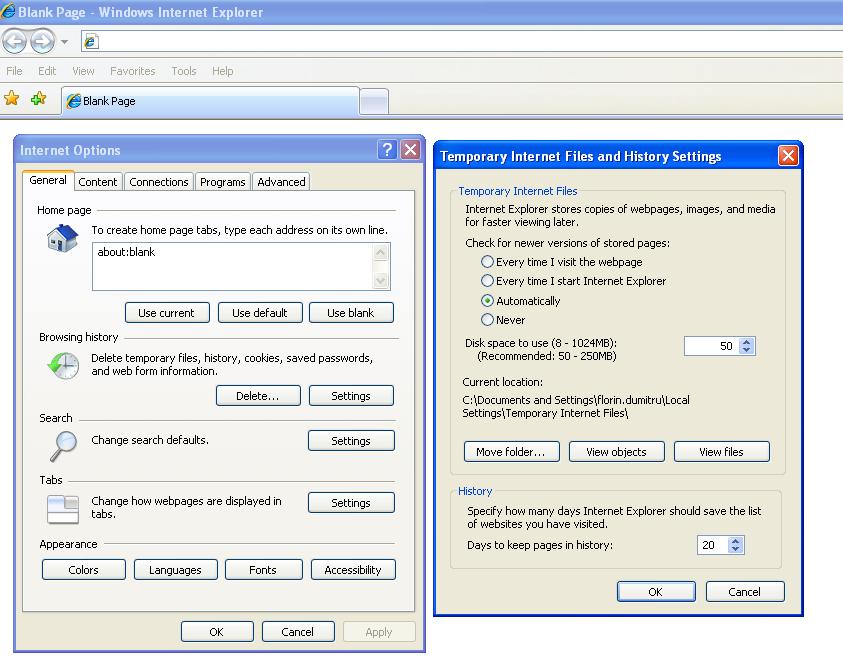
Task: Click the Add to Favorites icon
Action: 38,99
